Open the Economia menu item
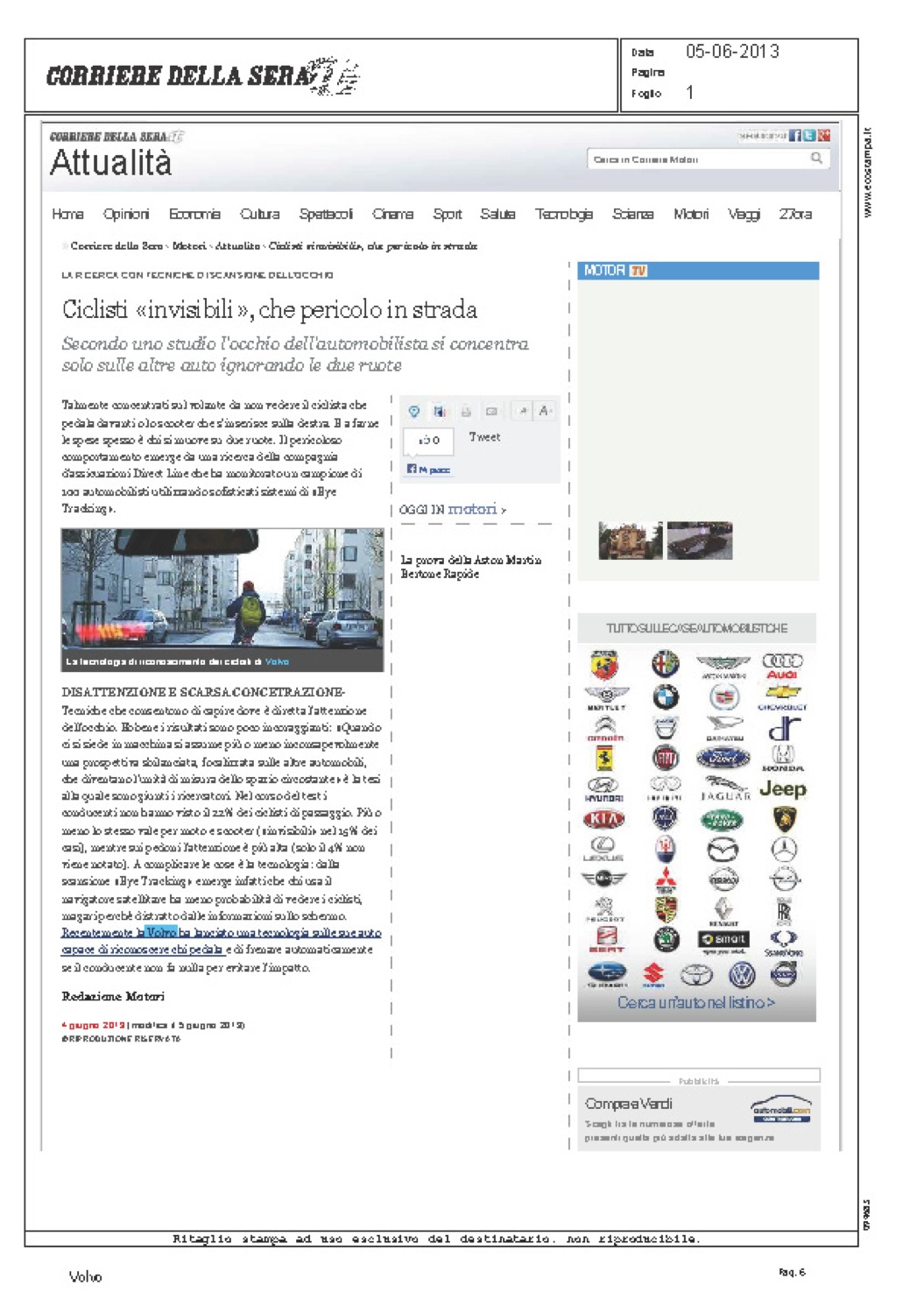This screenshot has height=1314, width=924. 194,214
